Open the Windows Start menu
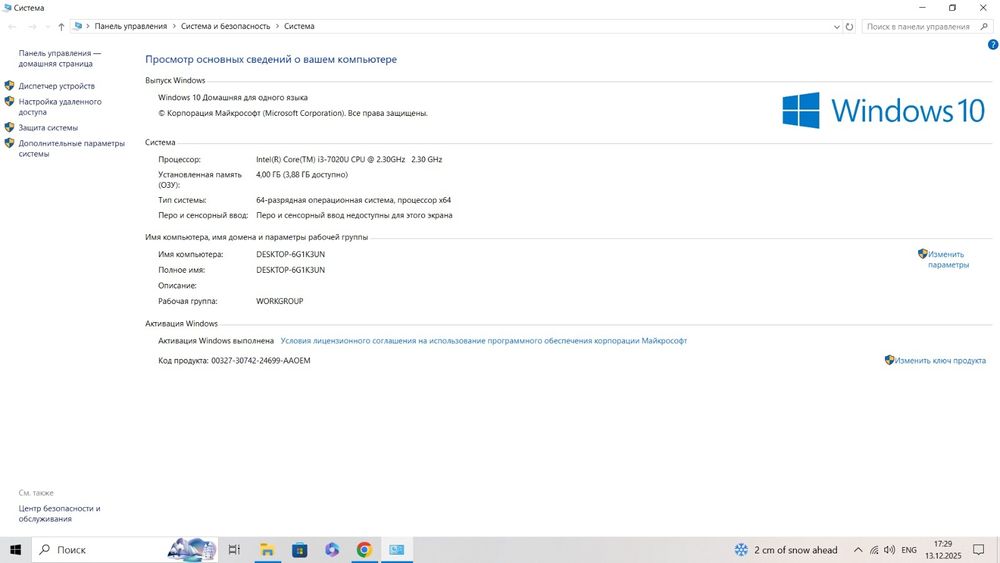Viewport: 1000px width, 563px height. tap(15, 550)
